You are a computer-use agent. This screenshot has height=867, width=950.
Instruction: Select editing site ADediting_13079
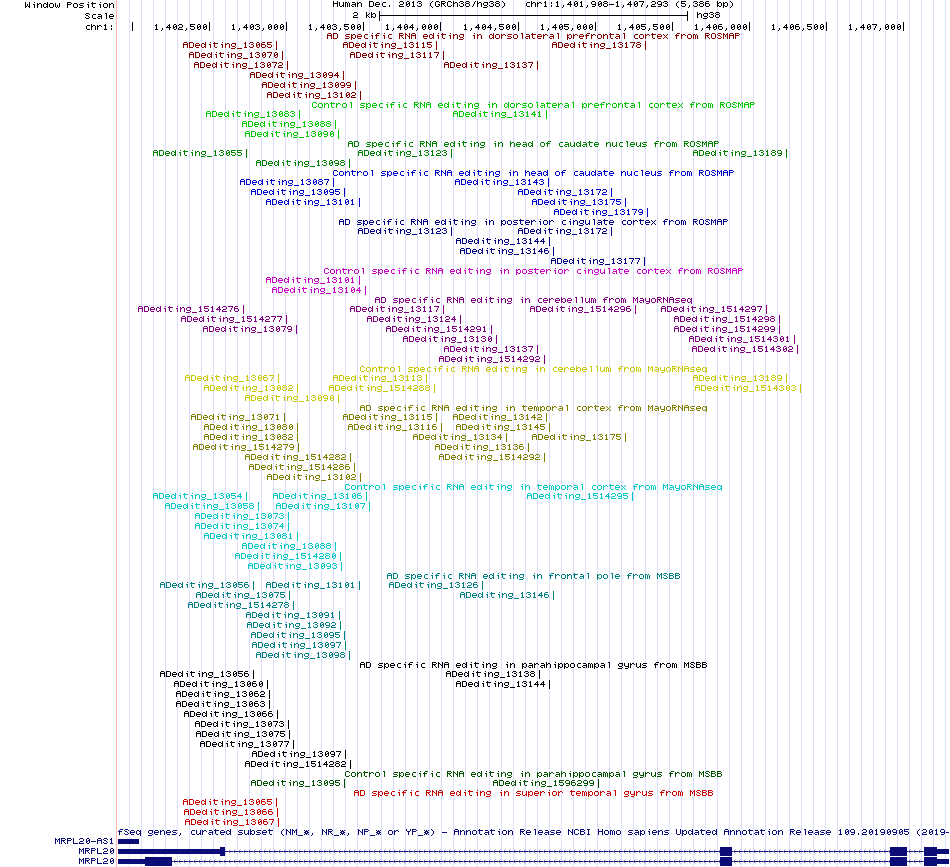pyautogui.click(x=250, y=330)
